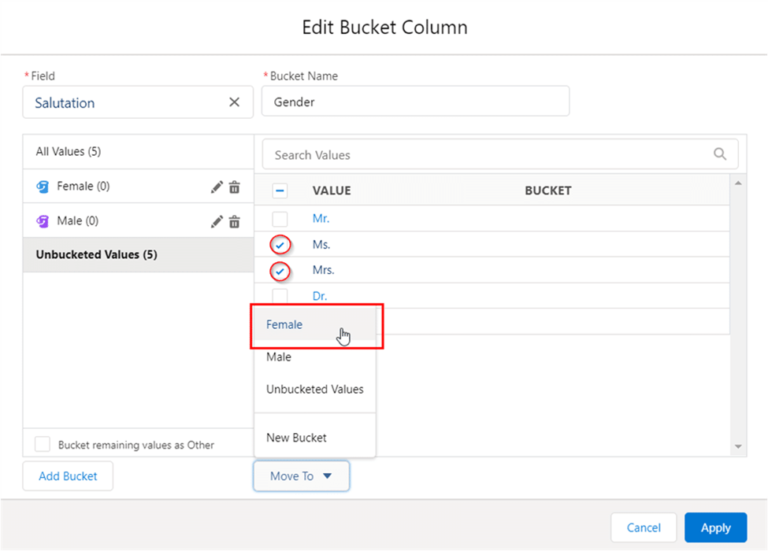Click the scrollbar down arrow
This screenshot has width=768, height=551.
[x=738, y=446]
